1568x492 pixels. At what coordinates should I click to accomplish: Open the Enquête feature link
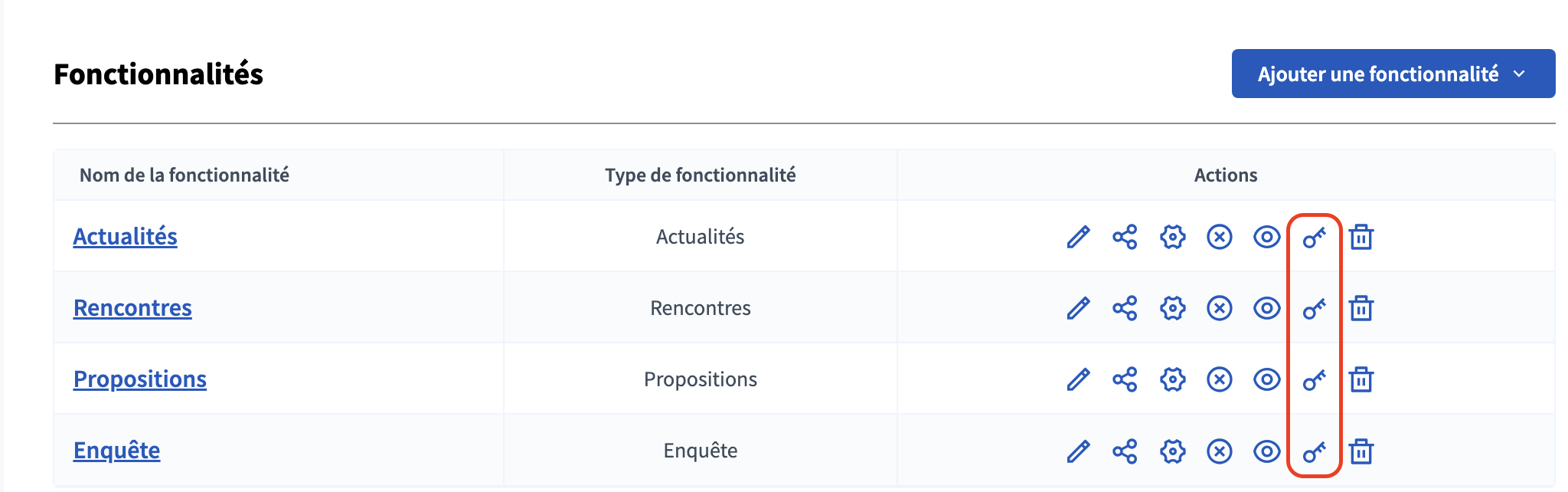click(x=116, y=451)
